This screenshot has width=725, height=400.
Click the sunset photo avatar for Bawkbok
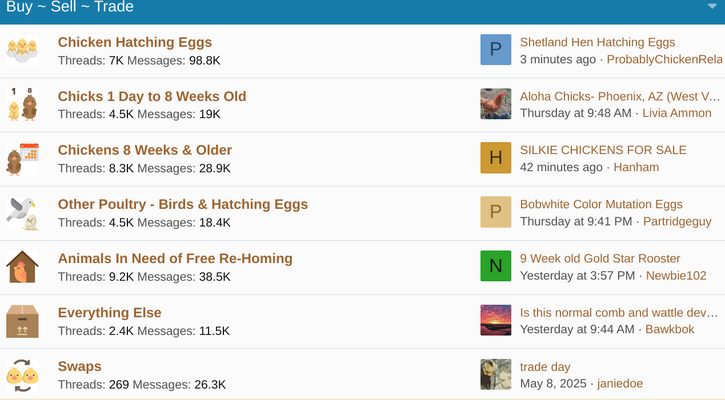tap(496, 320)
